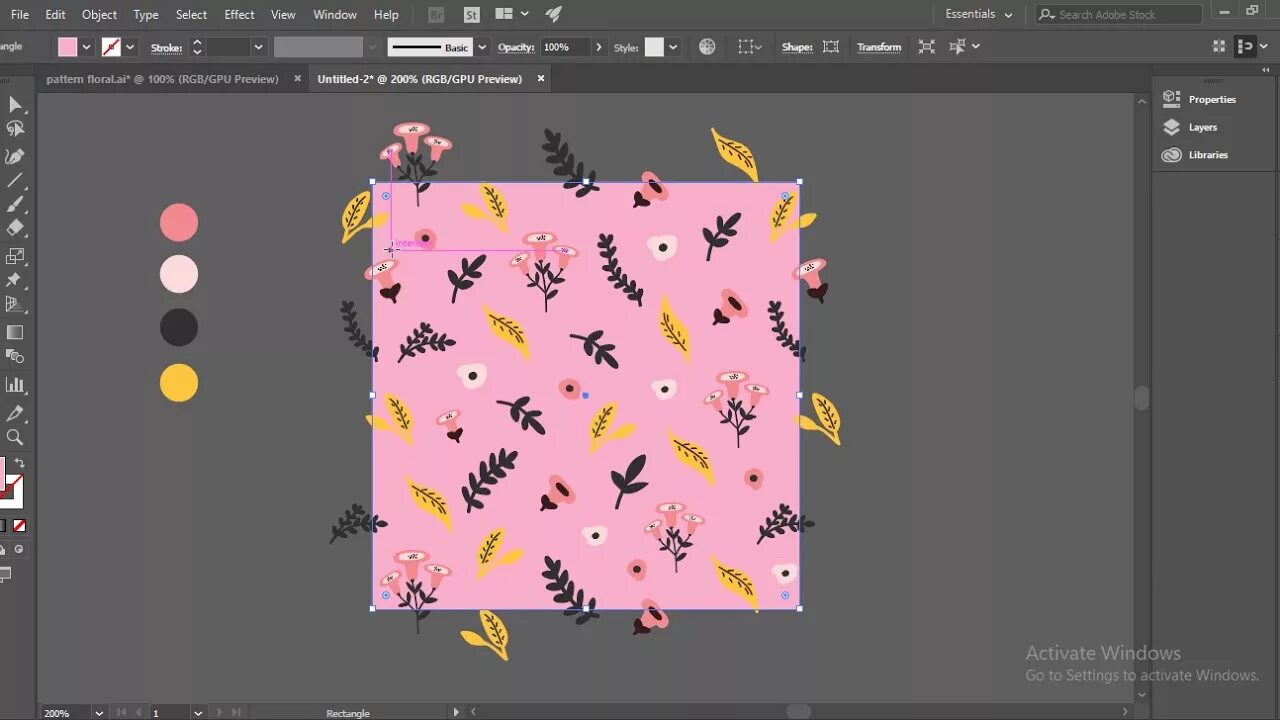
Task: Select the Gradient tool
Action: [14, 332]
